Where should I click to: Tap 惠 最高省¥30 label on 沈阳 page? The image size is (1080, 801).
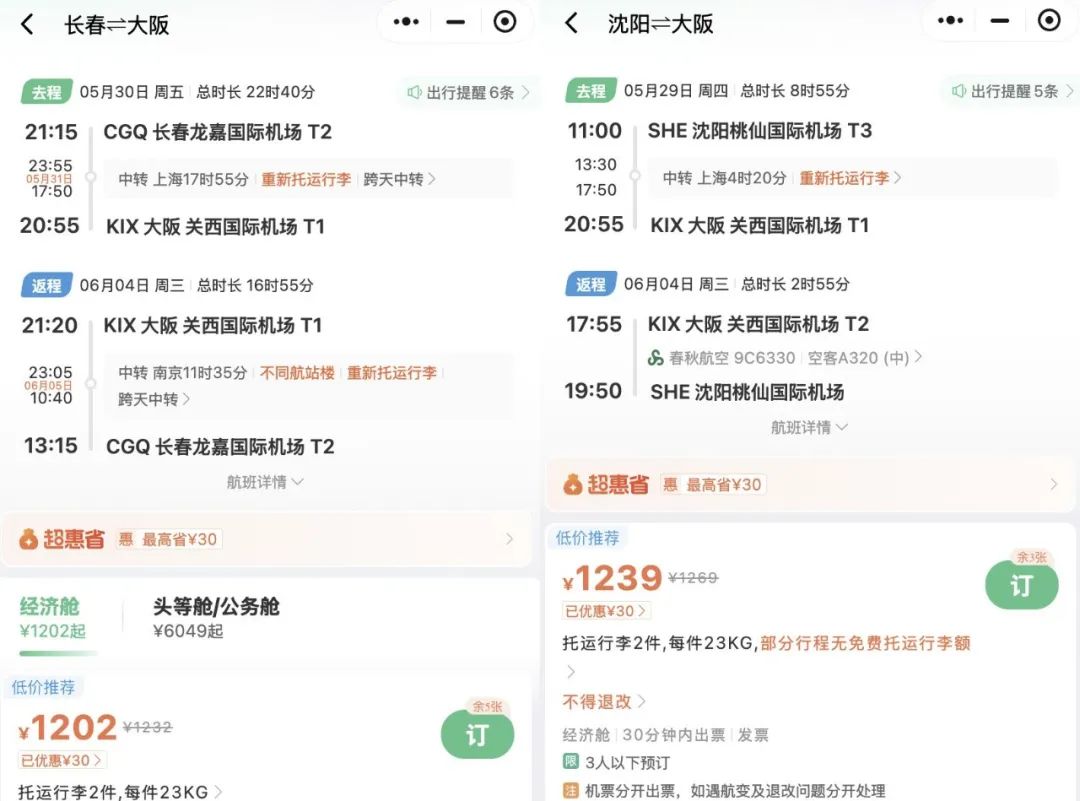712,485
